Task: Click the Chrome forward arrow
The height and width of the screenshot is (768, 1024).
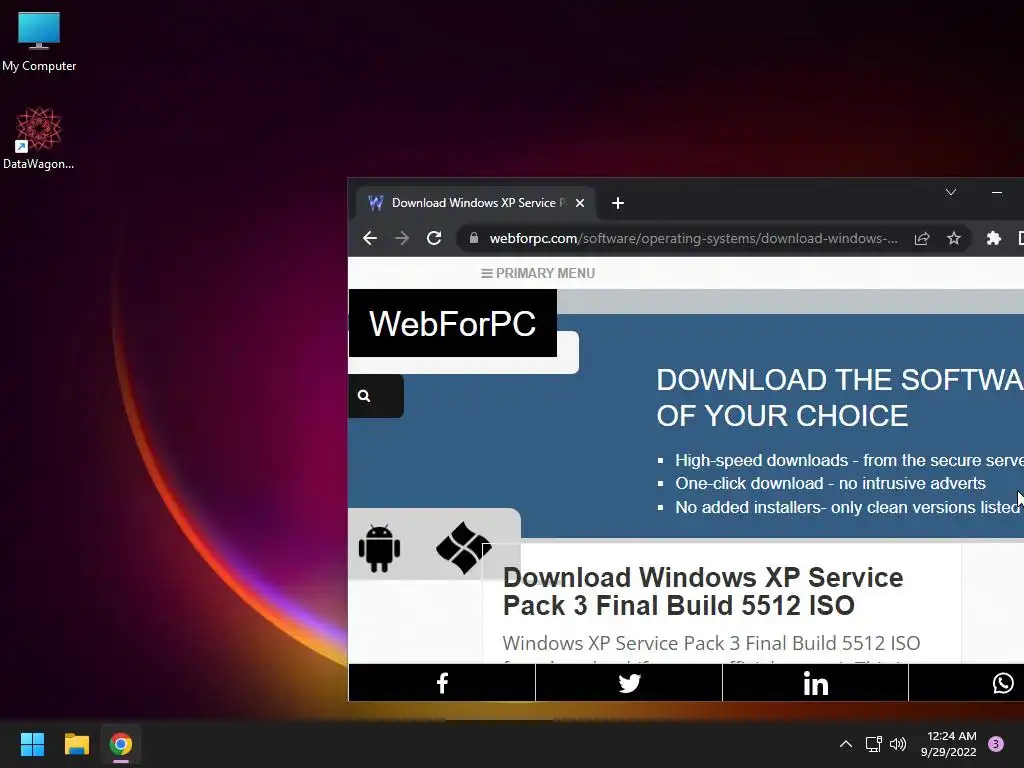Action: coord(402,238)
